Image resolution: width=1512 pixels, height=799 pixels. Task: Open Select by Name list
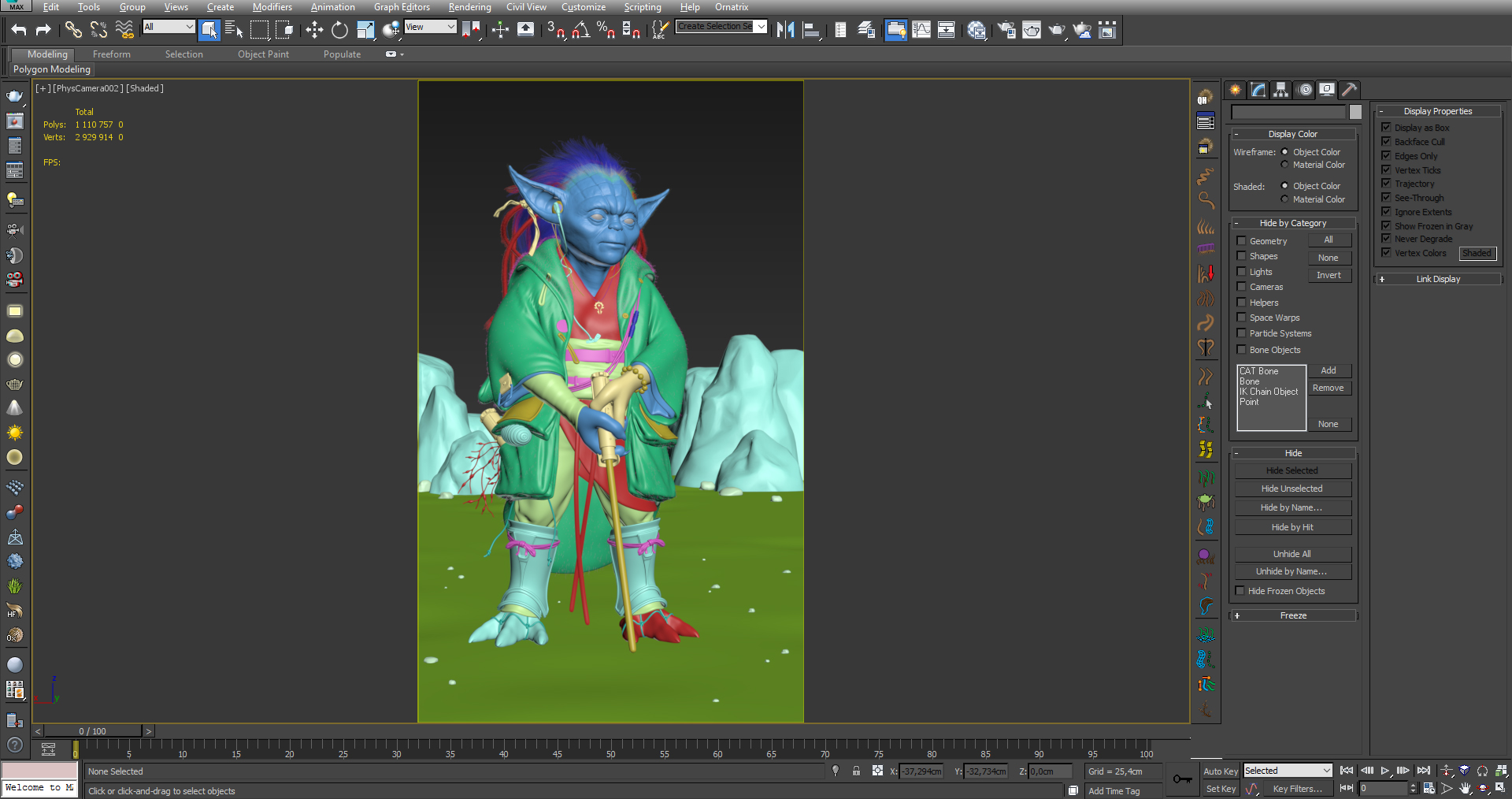[x=234, y=30]
